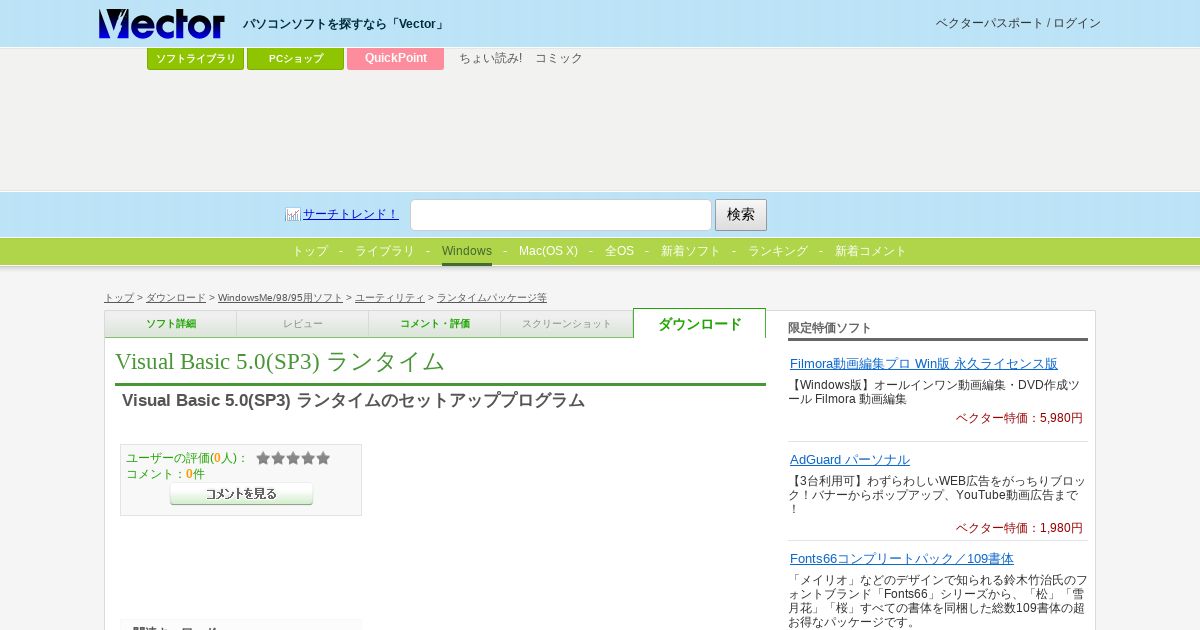Click ユーティリティ breadcrumb link
Viewport: 1200px width, 630px height.
coord(390,298)
